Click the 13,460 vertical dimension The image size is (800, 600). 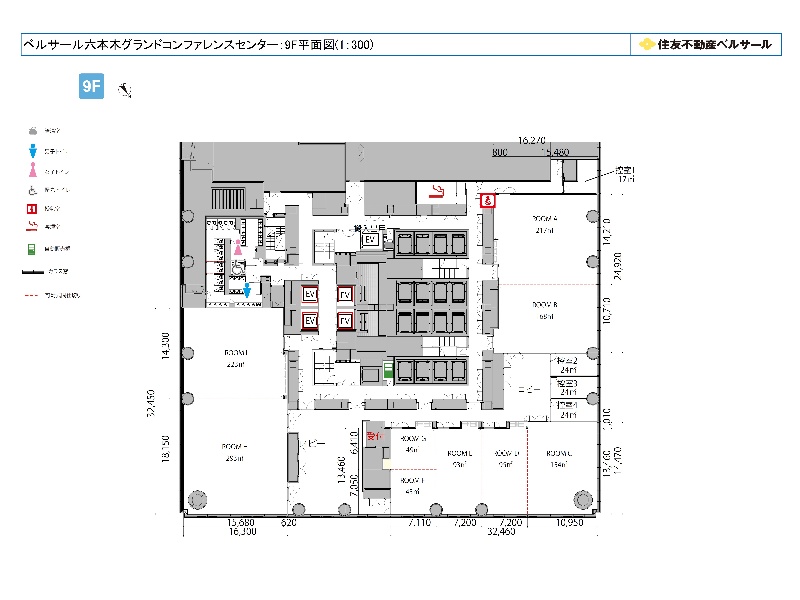[342, 470]
